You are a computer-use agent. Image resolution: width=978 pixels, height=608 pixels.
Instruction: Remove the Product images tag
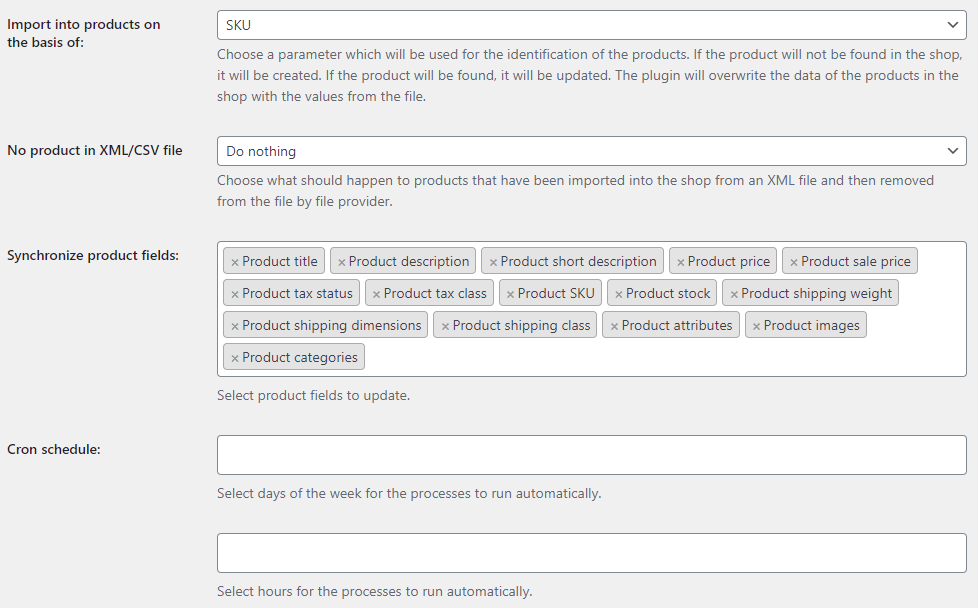coord(756,326)
